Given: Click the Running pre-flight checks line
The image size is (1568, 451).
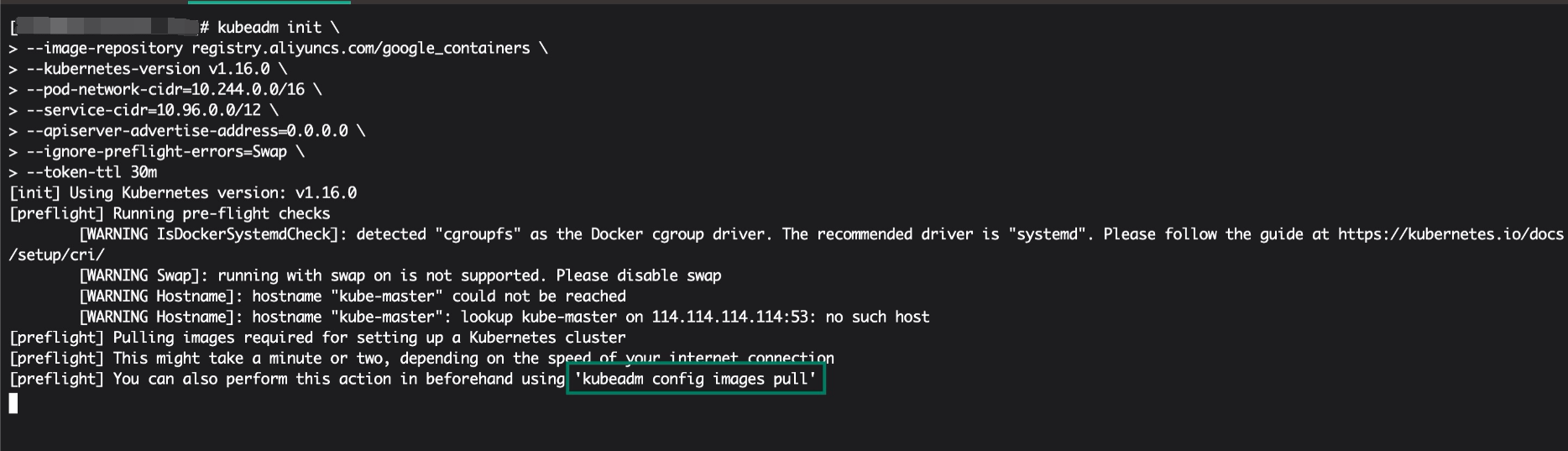Looking at the screenshot, I should 170,214.
